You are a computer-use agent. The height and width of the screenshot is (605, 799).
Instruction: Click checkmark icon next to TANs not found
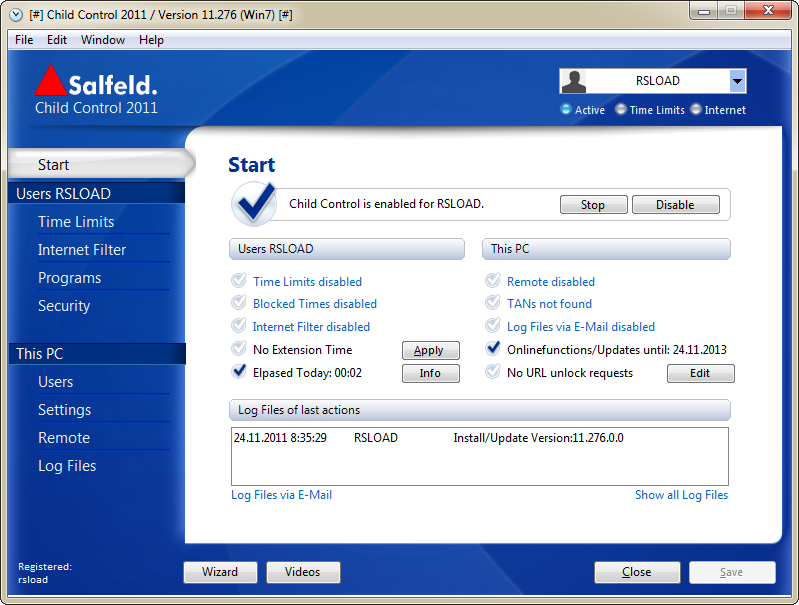[x=493, y=303]
